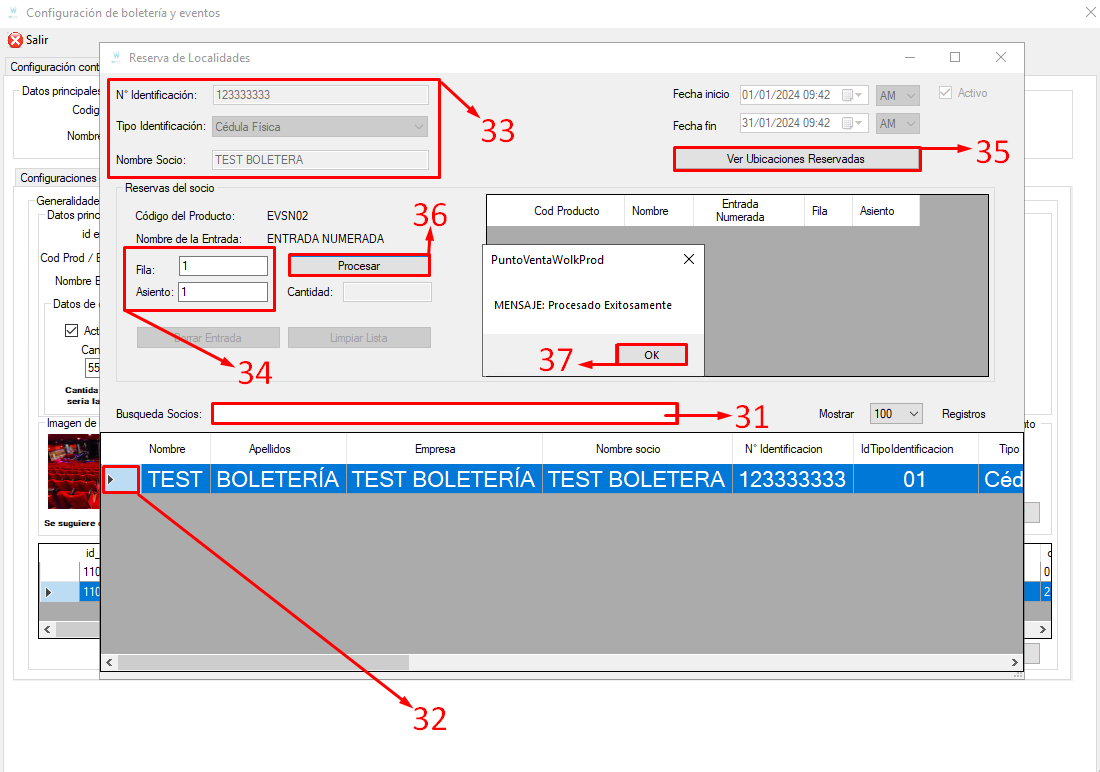Open the Fecha fin AM dropdown
The width and height of the screenshot is (1100, 772).
(x=897, y=124)
